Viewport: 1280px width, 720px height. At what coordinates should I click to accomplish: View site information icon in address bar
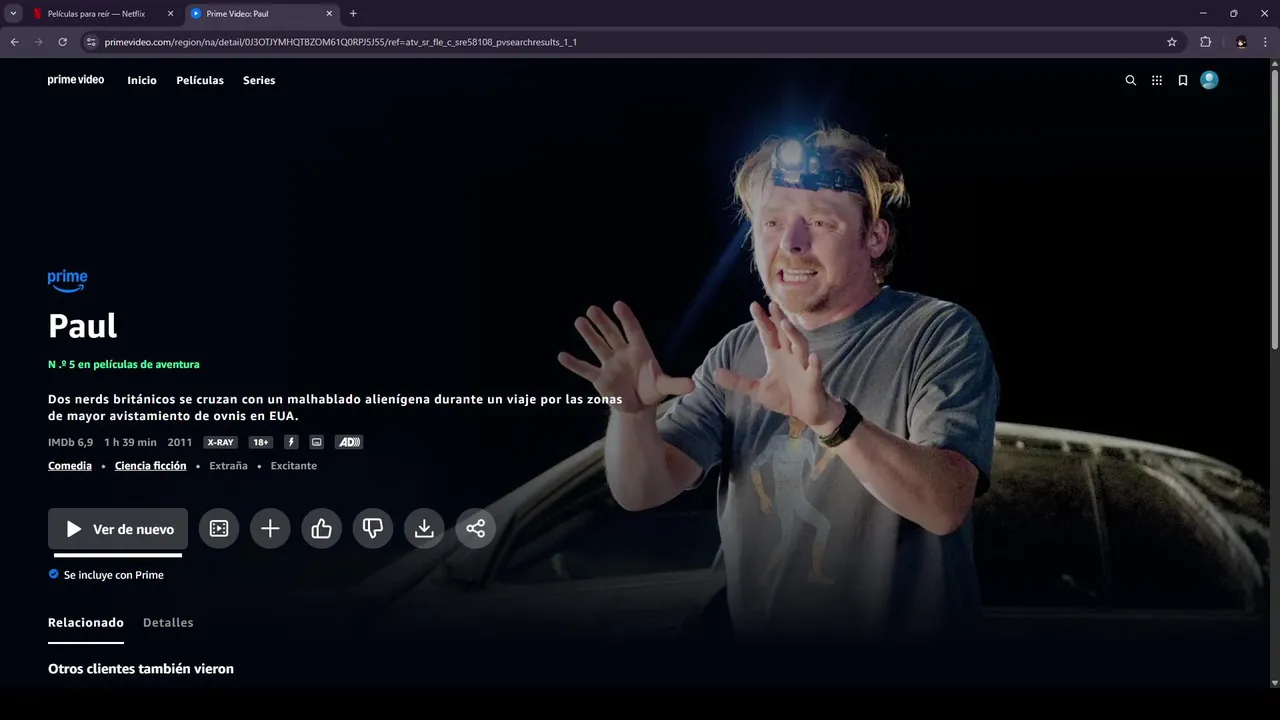pyautogui.click(x=91, y=42)
